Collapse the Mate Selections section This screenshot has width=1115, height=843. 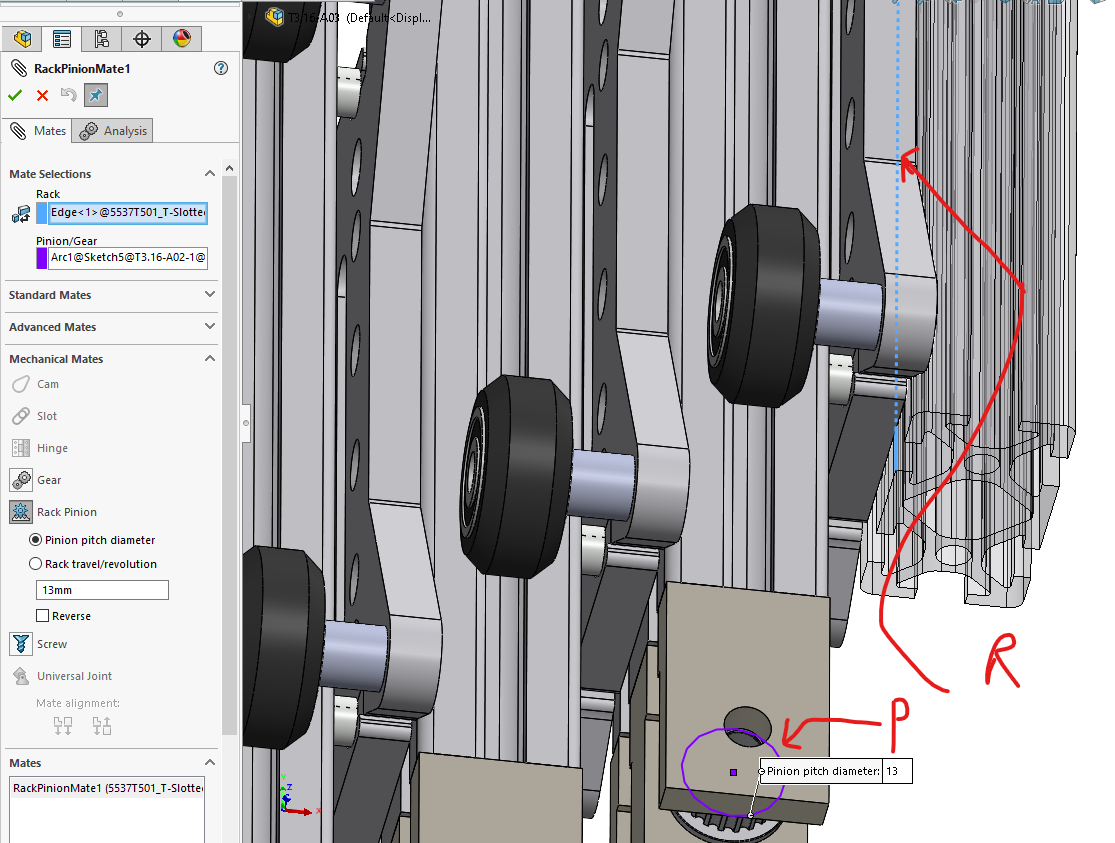pyautogui.click(x=210, y=174)
